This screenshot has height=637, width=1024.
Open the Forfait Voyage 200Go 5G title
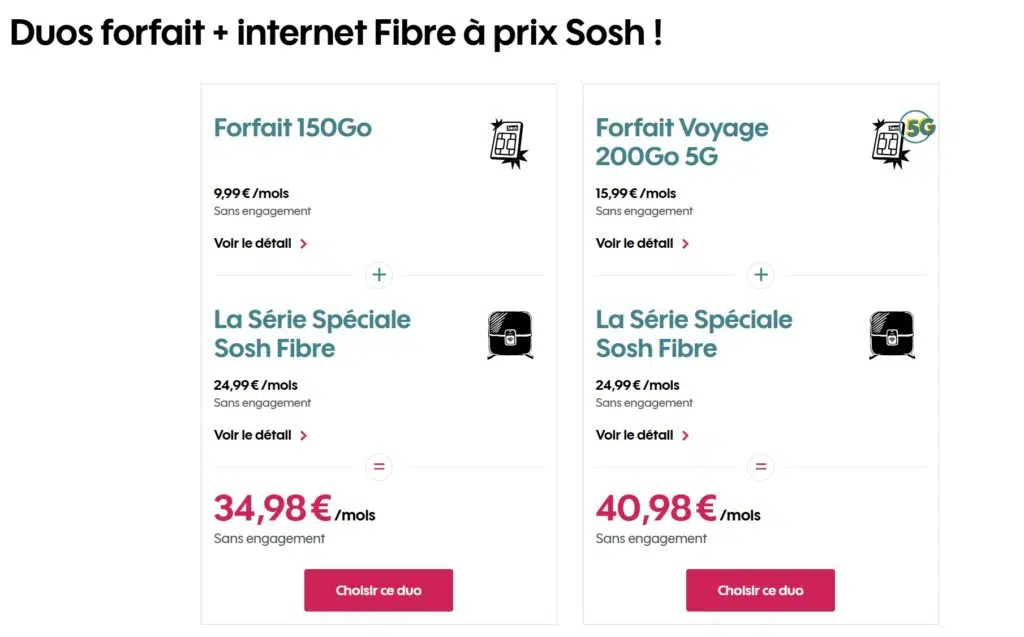[681, 142]
